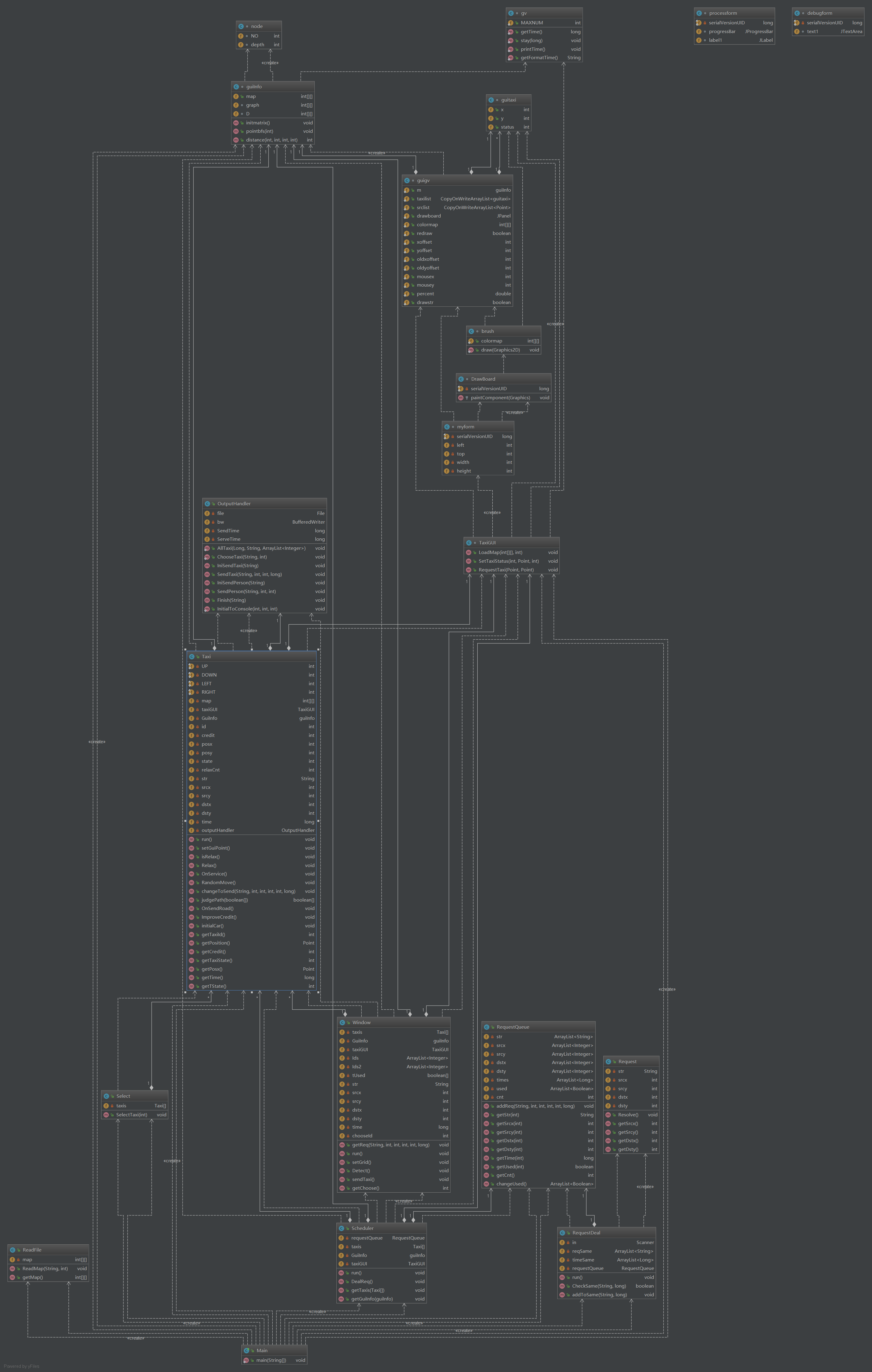Select InitialToConsole(int, int, int) in OutputHandler
872x1372 pixels.
coord(265,609)
